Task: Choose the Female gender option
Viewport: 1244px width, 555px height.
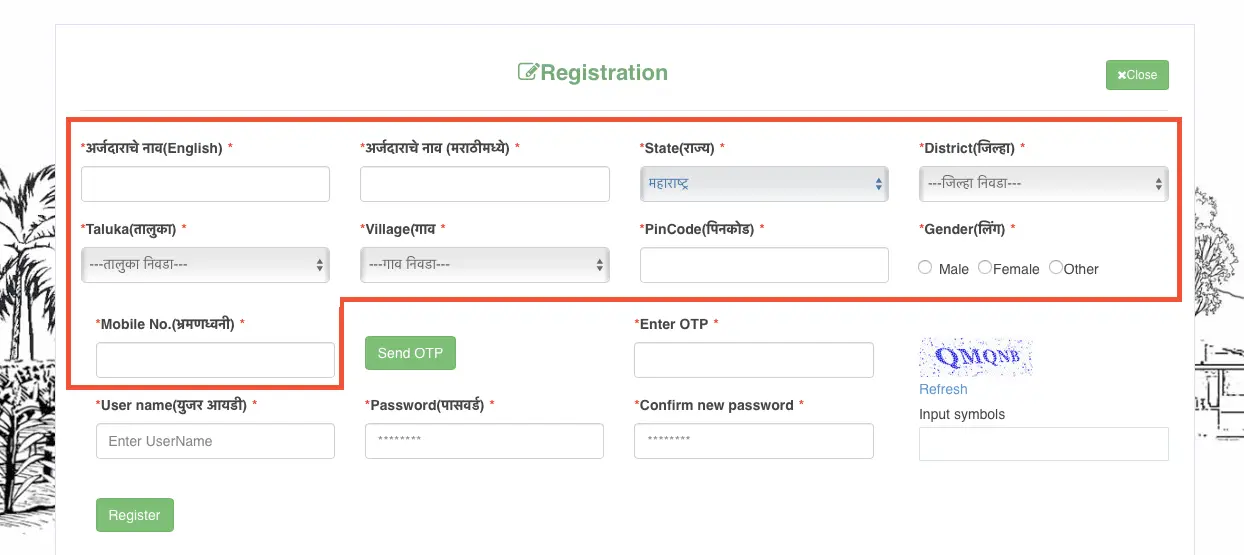Action: 985,268
